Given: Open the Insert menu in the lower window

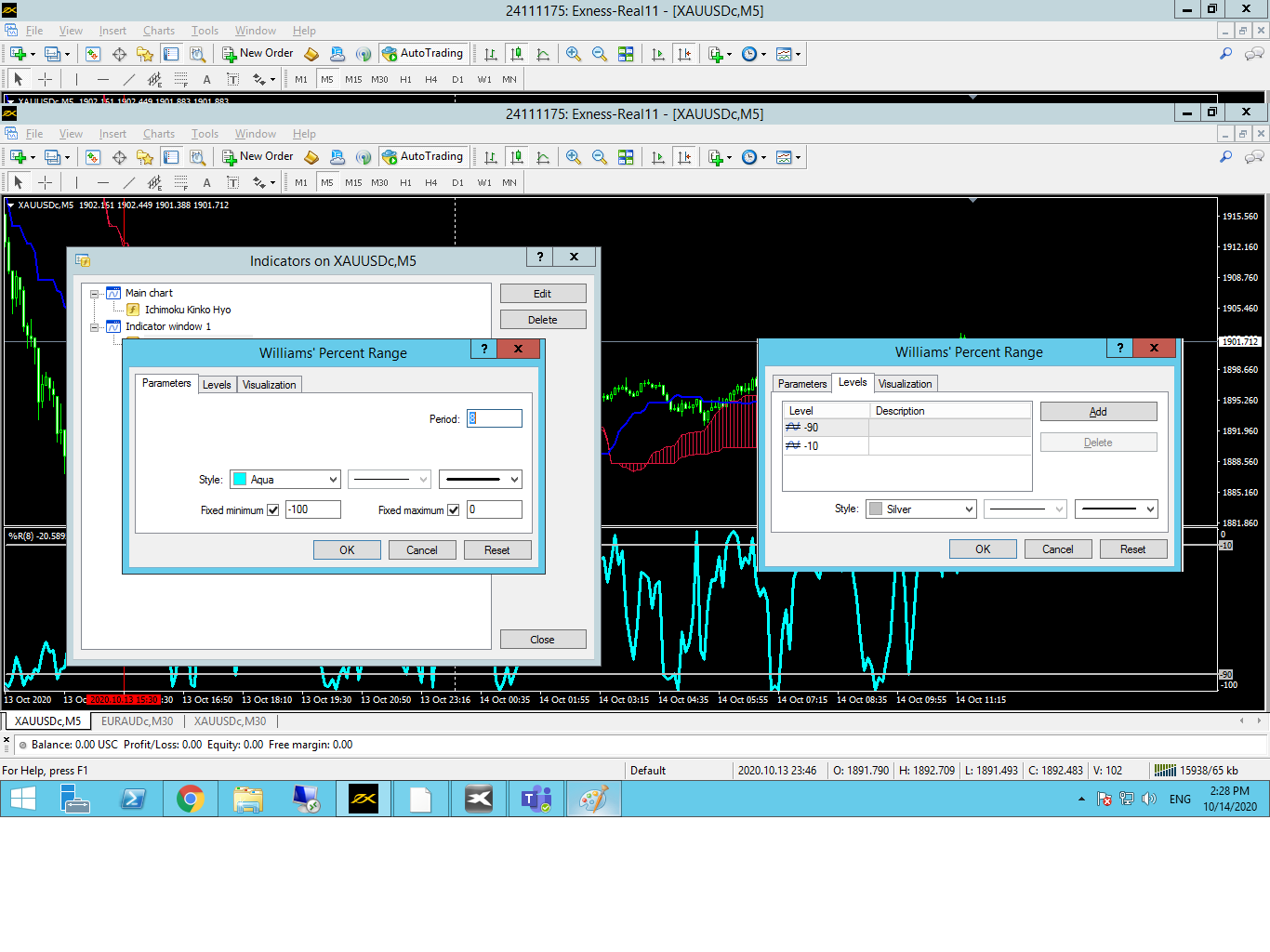Looking at the screenshot, I should 112,134.
